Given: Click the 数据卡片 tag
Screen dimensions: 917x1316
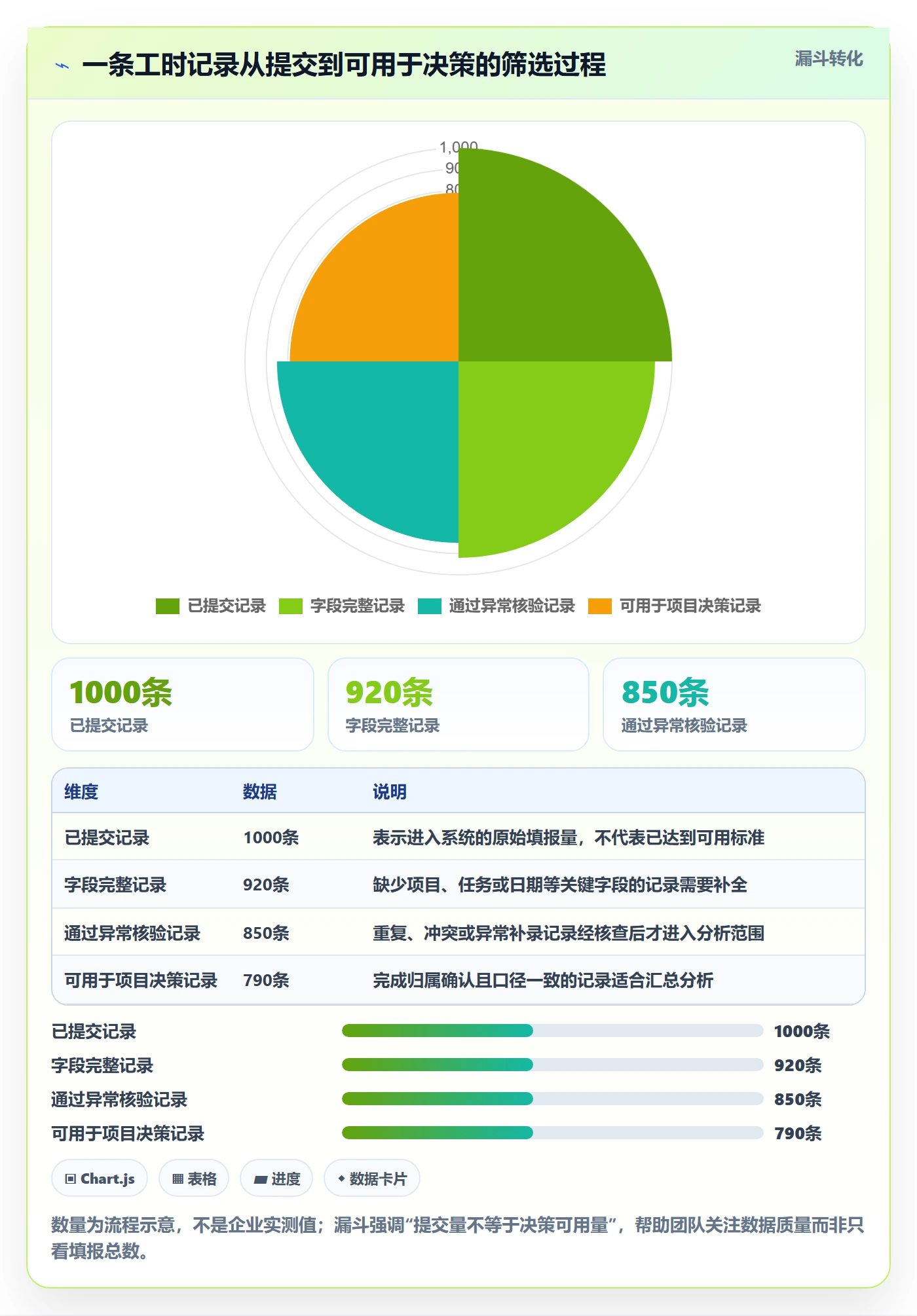Looking at the screenshot, I should click(x=372, y=1179).
